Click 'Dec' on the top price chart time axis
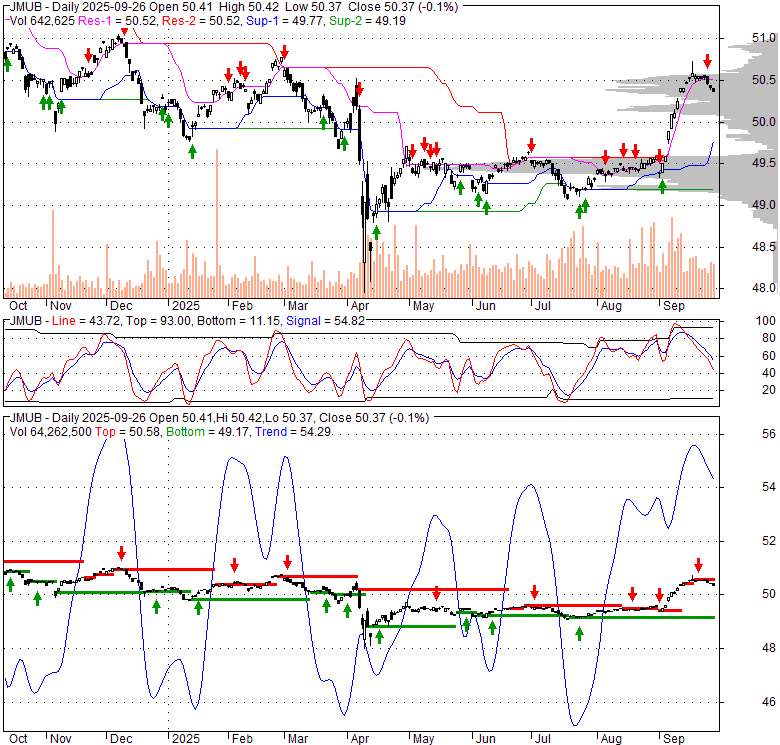 pyautogui.click(x=121, y=306)
